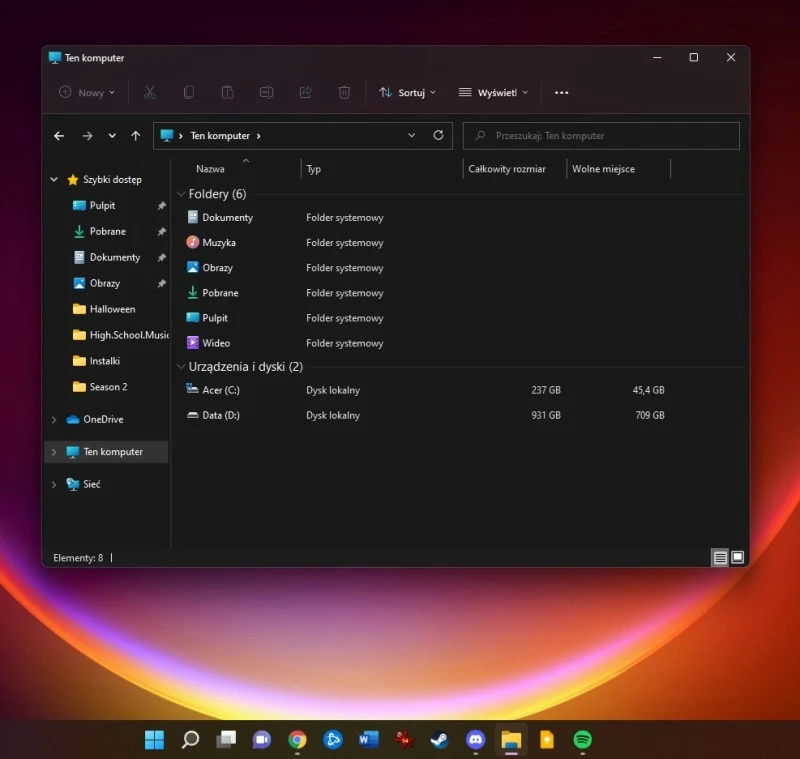The height and width of the screenshot is (759, 800).
Task: Click the Przeszukaj search field
Action: point(600,135)
